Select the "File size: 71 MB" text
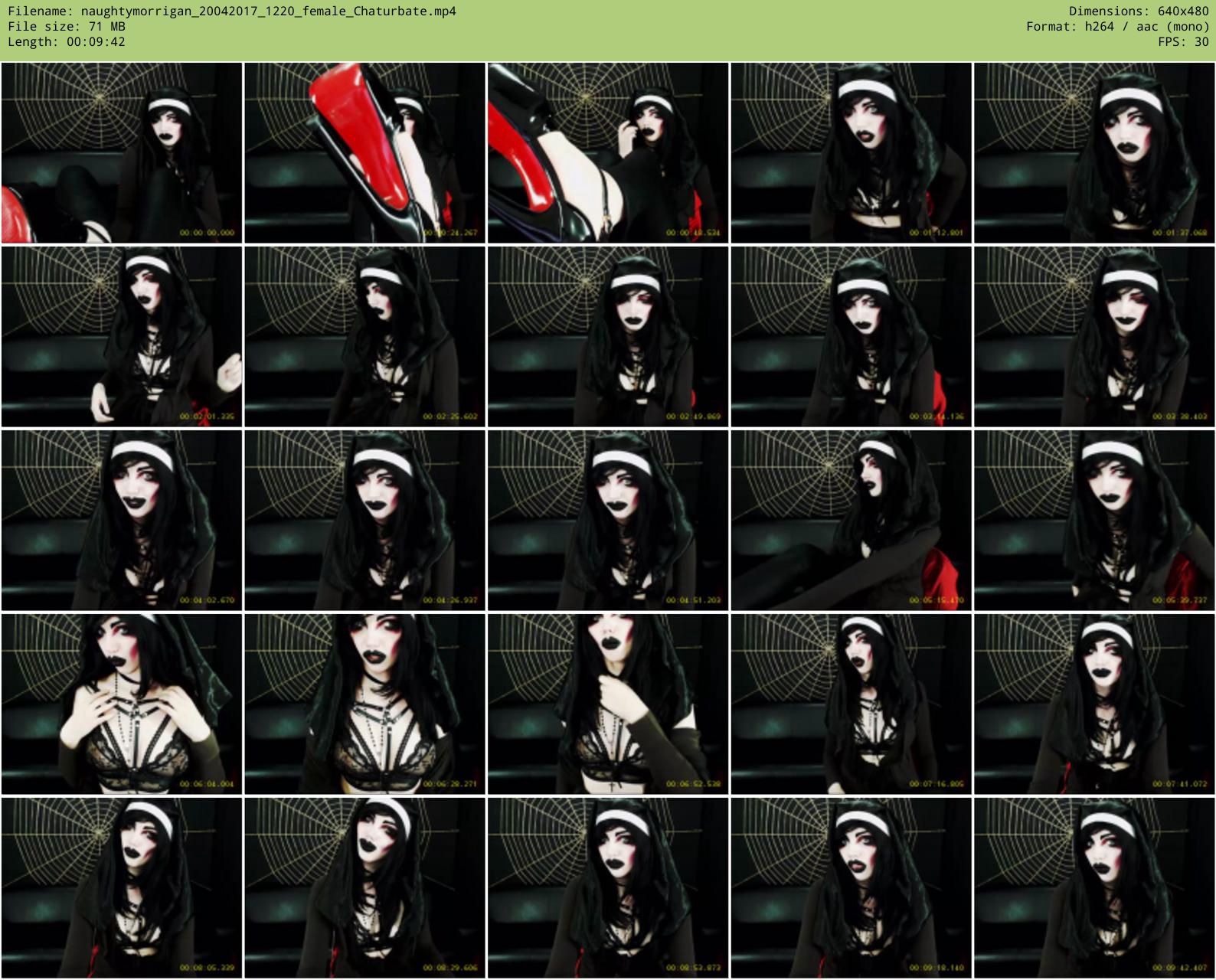 click(67, 27)
